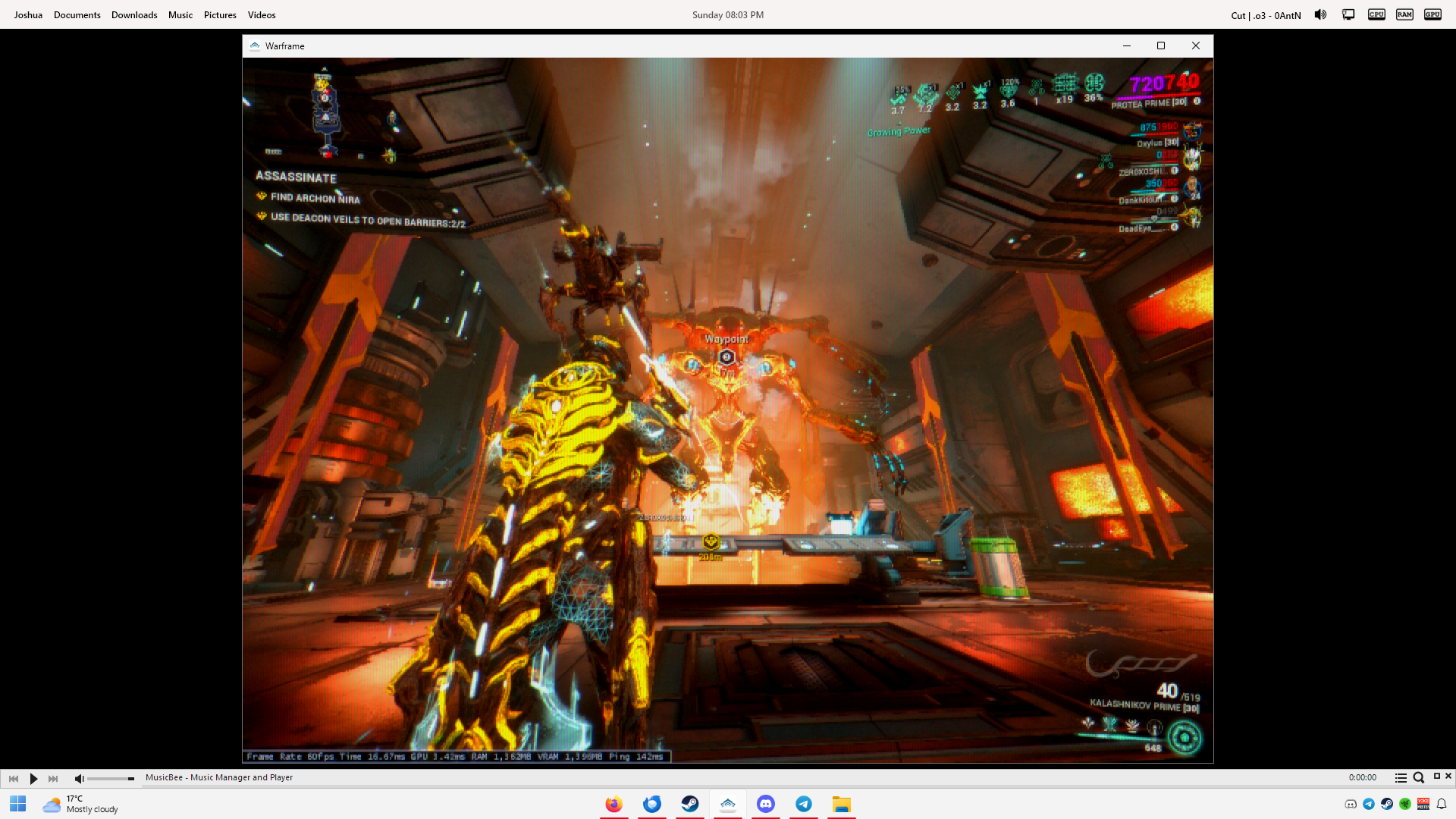Click squad member Oxylus avatar

tap(1192, 131)
